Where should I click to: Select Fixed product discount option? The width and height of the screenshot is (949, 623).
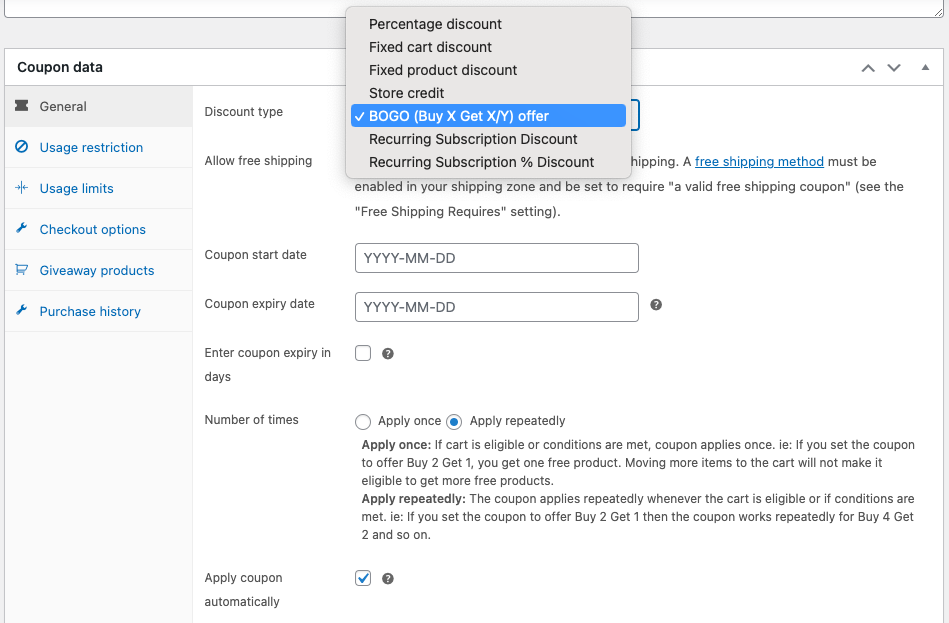488,70
